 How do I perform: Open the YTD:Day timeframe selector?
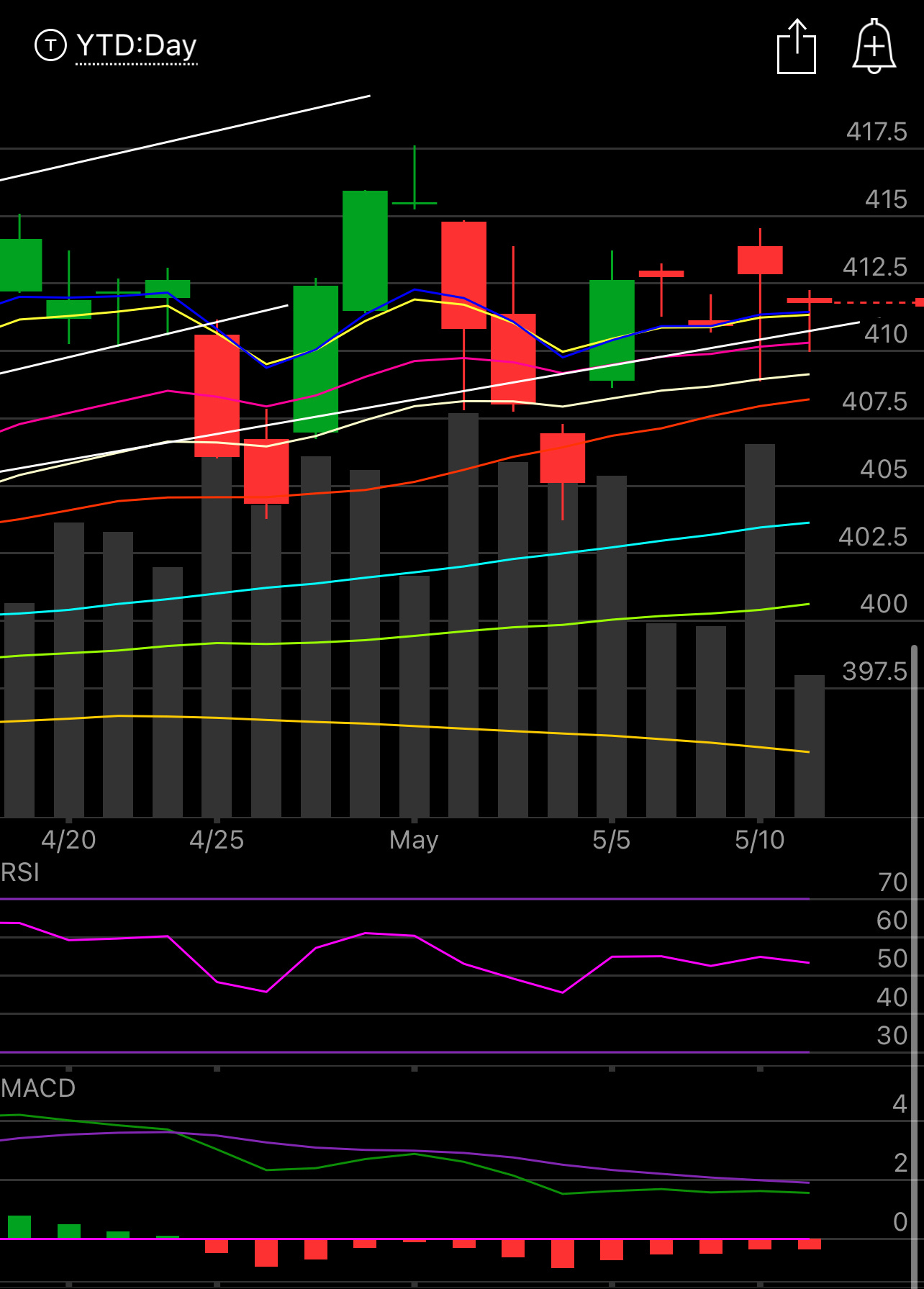coord(137,45)
